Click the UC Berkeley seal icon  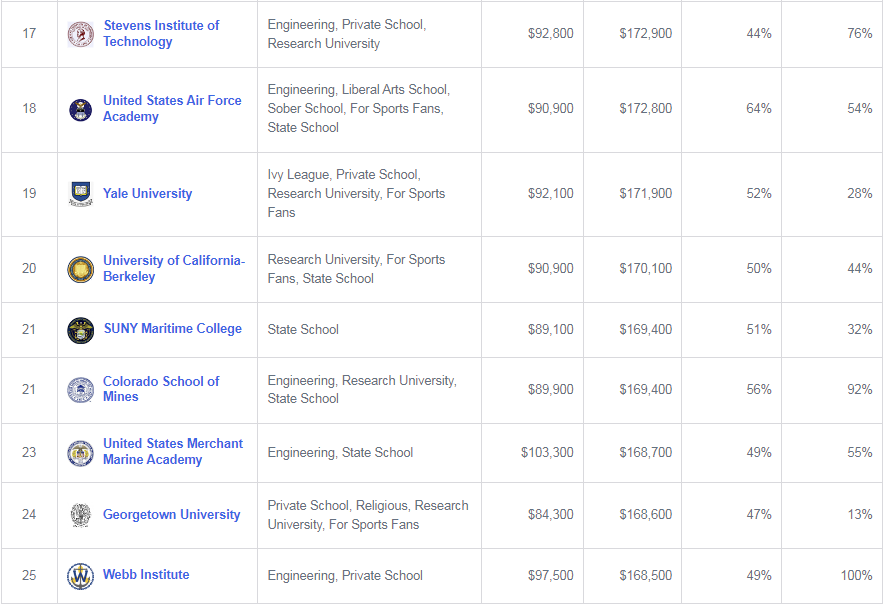[x=80, y=269]
